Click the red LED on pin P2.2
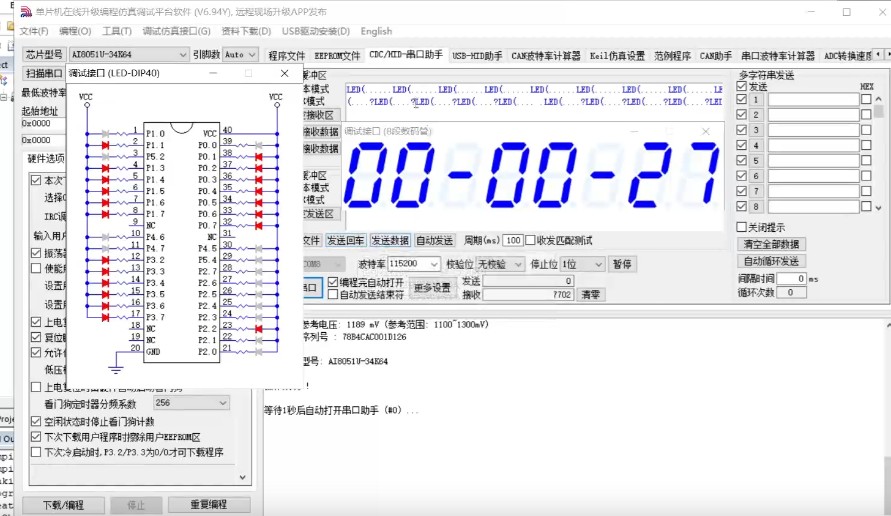Image resolution: width=891 pixels, height=516 pixels. click(x=259, y=328)
